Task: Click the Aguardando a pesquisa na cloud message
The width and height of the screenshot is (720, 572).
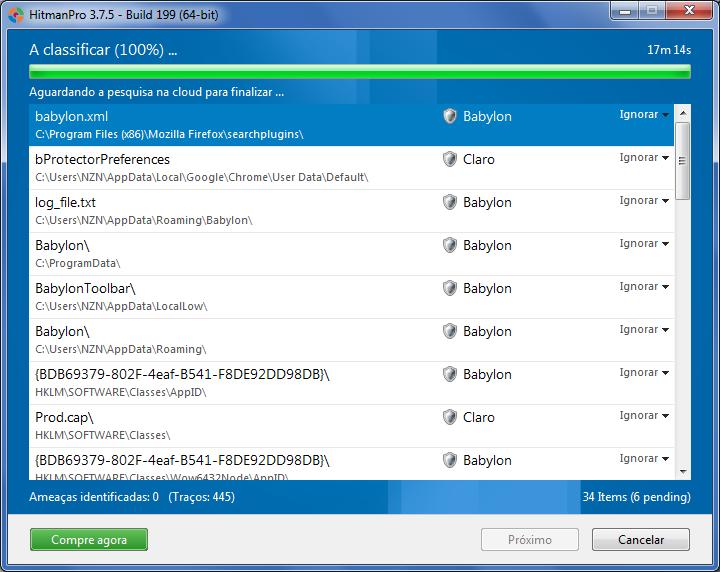Action: pyautogui.click(x=157, y=92)
